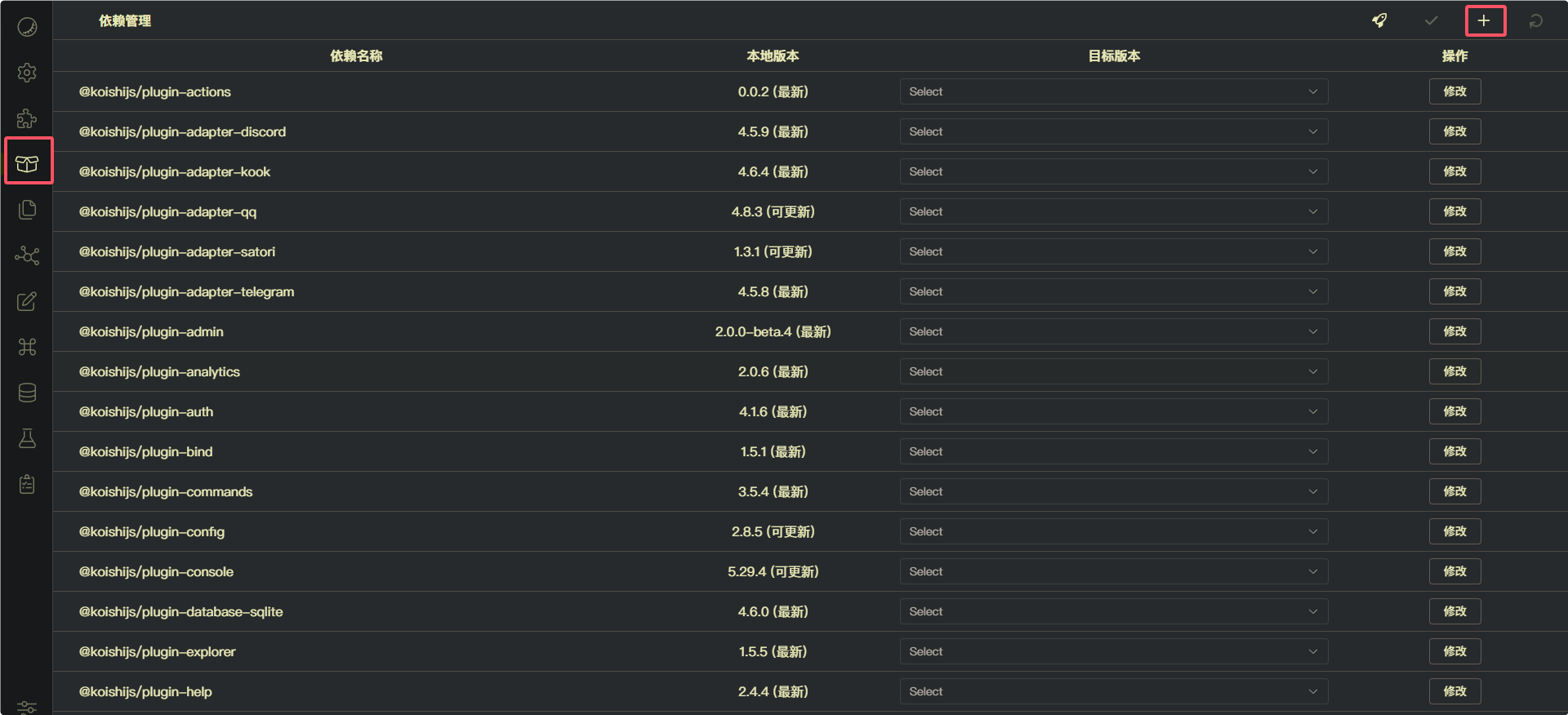
Task: Click the rocket update-all icon
Action: pyautogui.click(x=1379, y=20)
